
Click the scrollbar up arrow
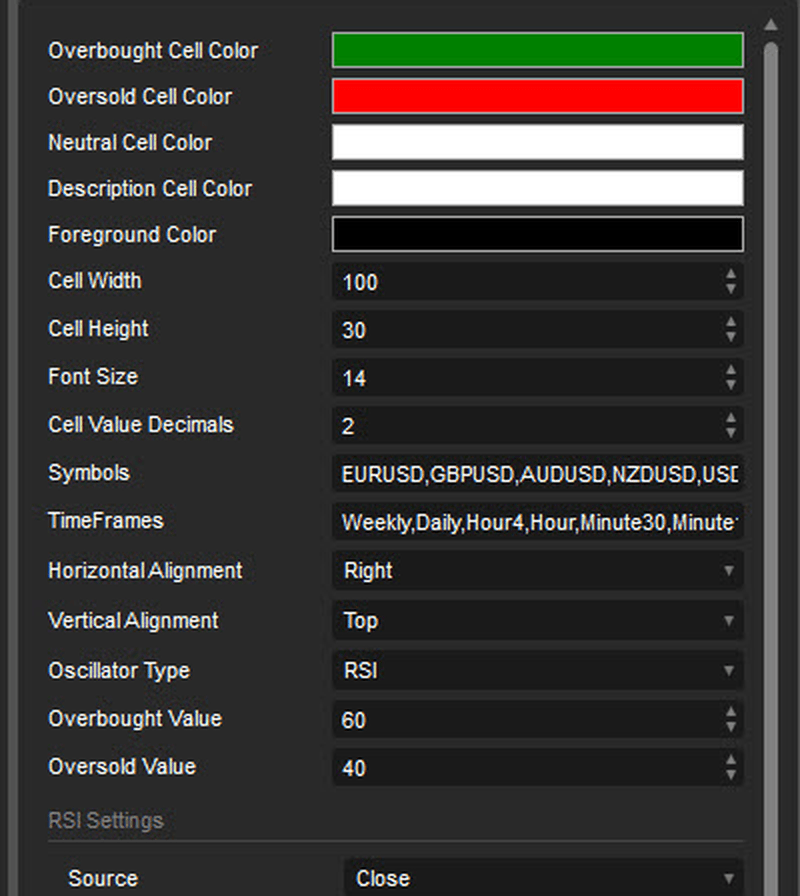point(770,24)
